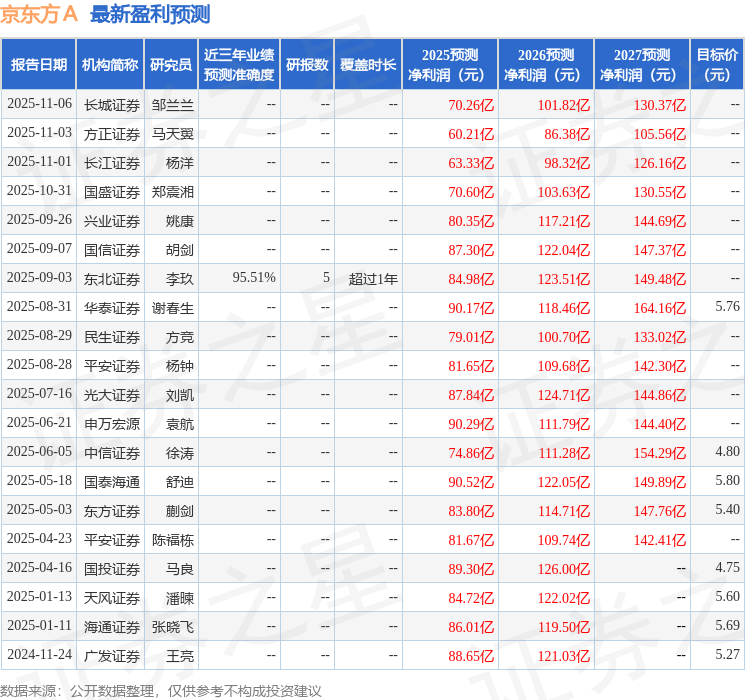The image size is (745, 700).
Task: Select the 研报数 column header
Action: point(306,64)
